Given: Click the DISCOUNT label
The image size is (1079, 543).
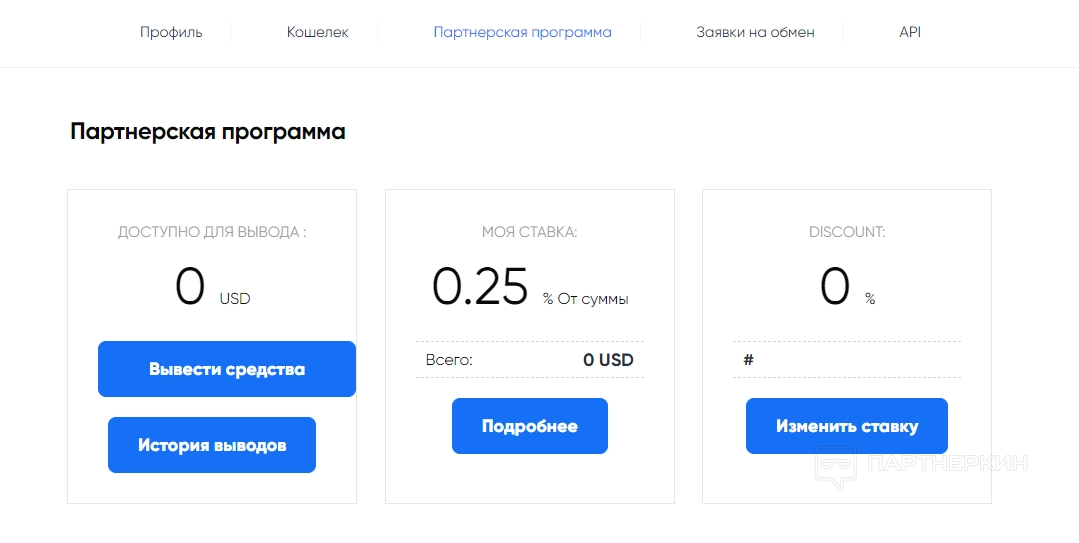Looking at the screenshot, I should [x=847, y=232].
